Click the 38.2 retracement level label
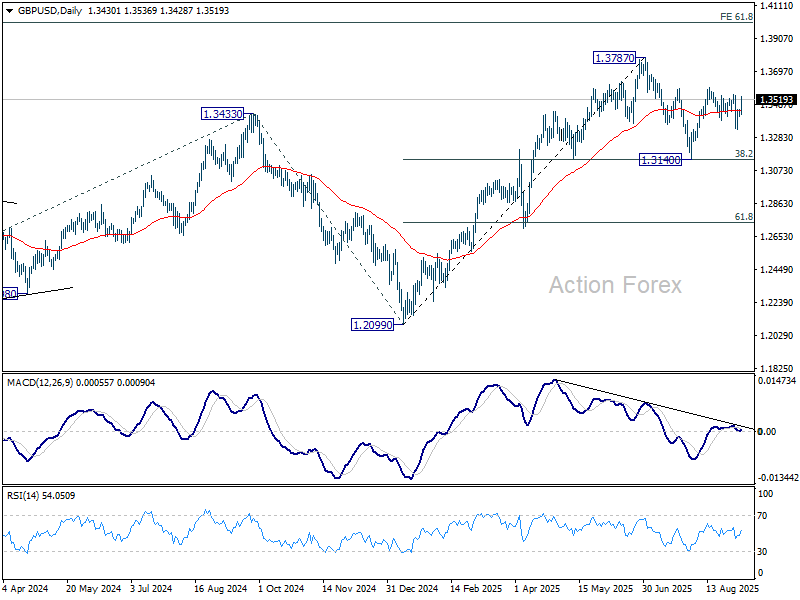 point(744,154)
